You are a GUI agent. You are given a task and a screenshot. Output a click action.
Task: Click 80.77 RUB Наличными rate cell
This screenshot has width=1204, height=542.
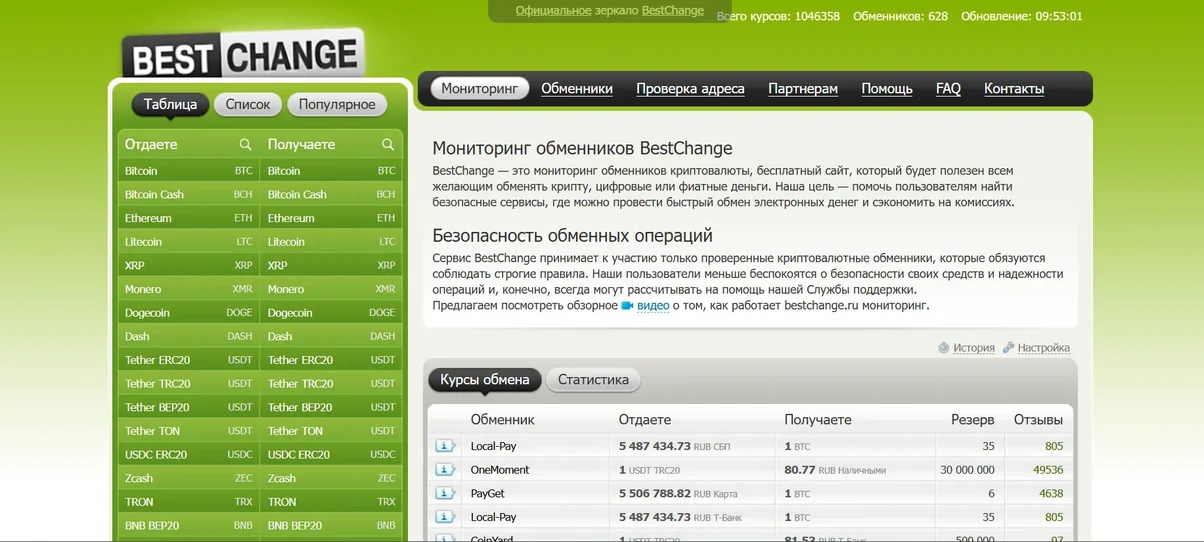pos(835,470)
